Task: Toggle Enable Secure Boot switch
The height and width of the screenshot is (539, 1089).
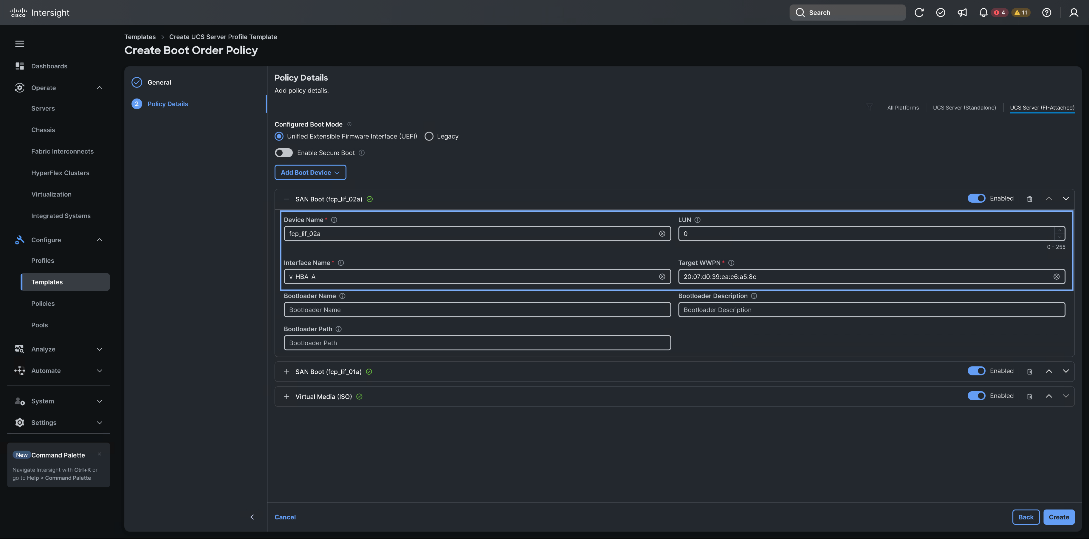Action: (283, 153)
